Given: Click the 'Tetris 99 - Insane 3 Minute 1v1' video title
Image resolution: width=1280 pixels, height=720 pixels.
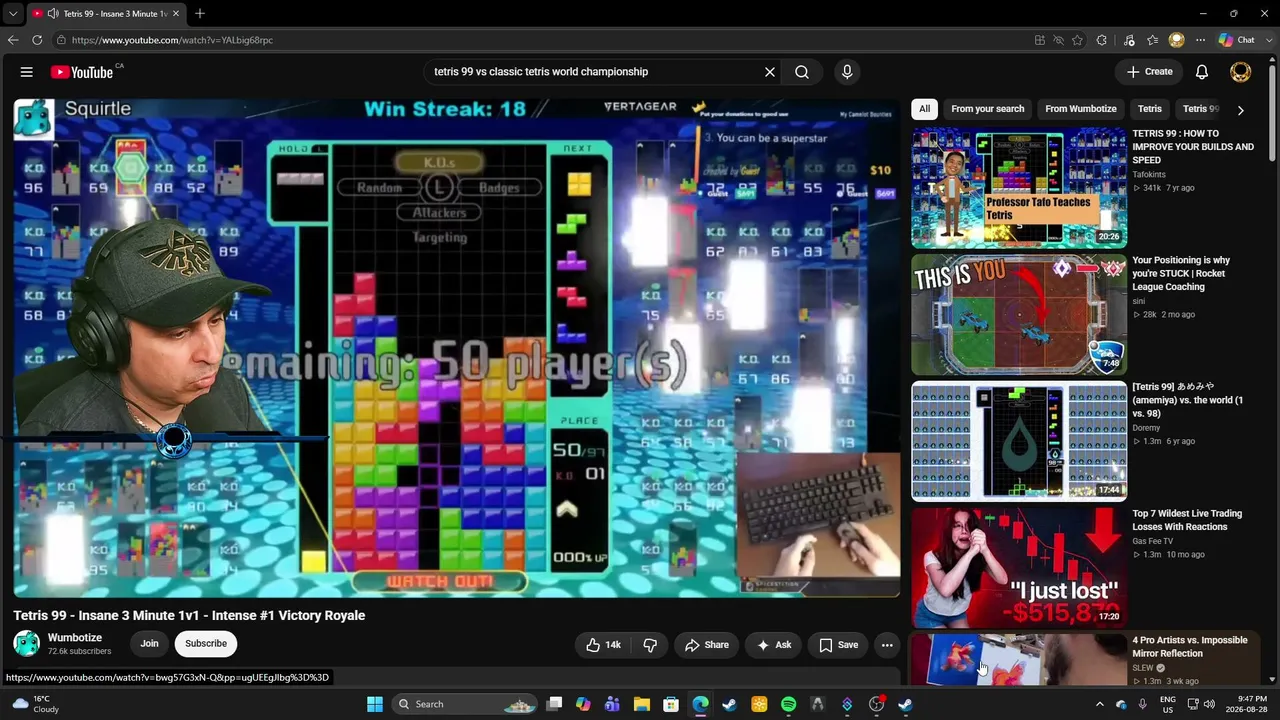Looking at the screenshot, I should (189, 615).
